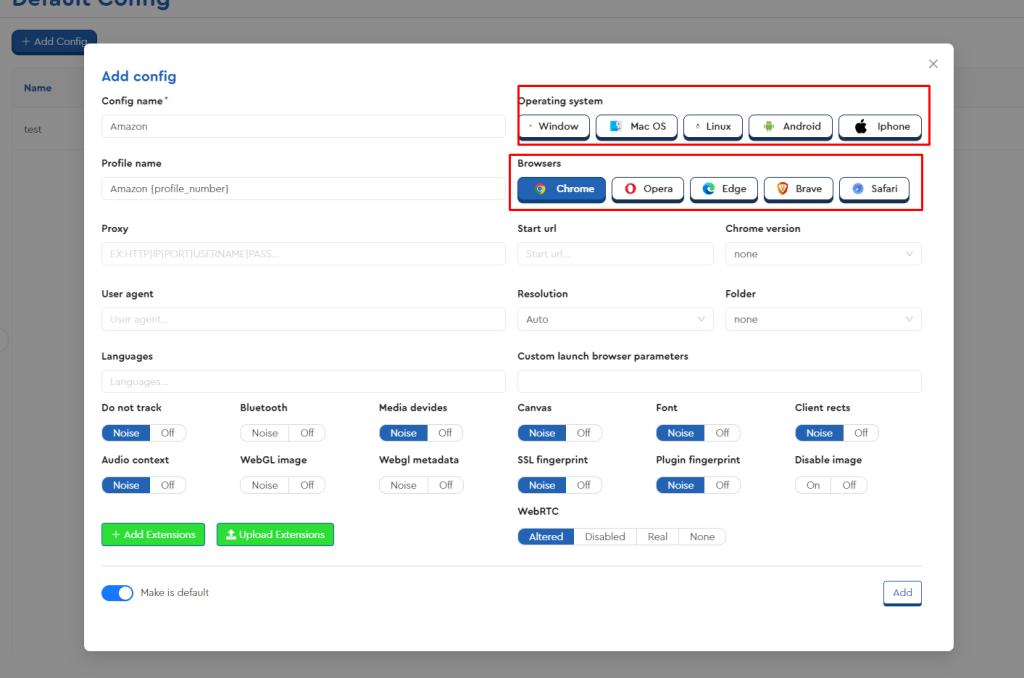Click the Name column header in background
The width and height of the screenshot is (1024, 678).
click(x=38, y=88)
